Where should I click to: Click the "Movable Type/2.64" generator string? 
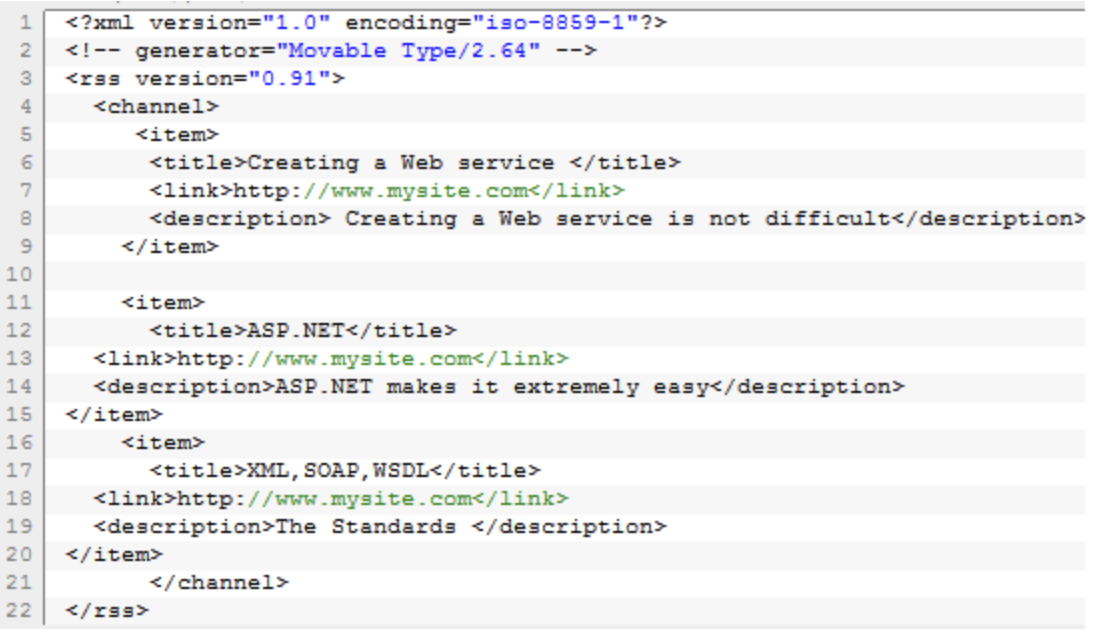[x=408, y=50]
